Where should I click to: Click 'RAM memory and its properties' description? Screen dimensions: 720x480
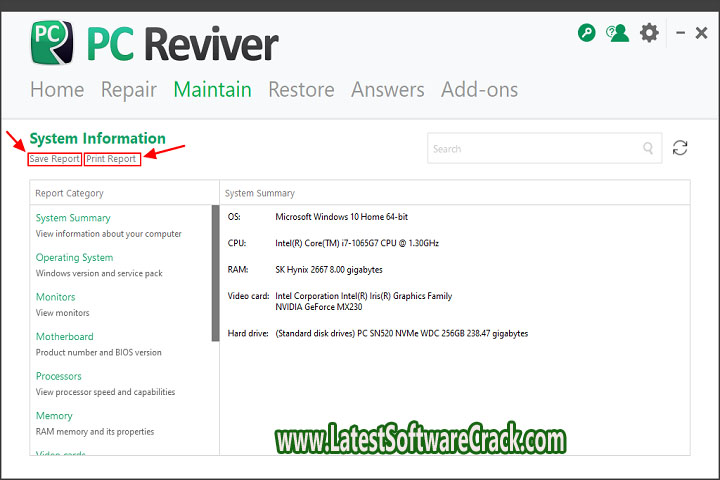click(95, 431)
